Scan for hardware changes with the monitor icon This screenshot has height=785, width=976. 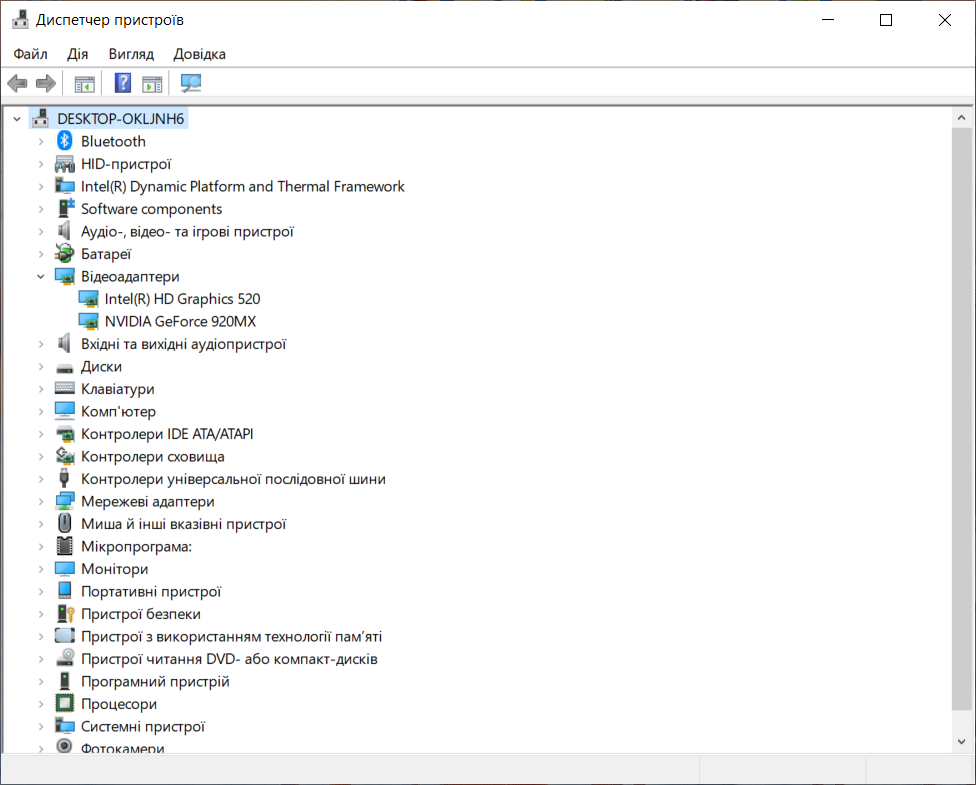click(x=190, y=83)
